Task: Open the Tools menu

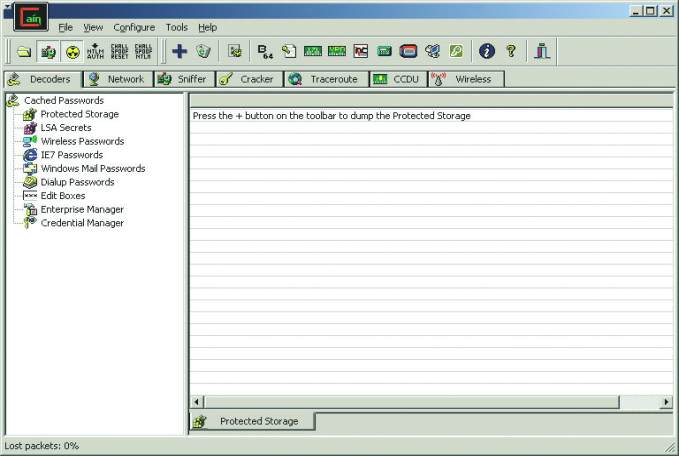Action: tap(176, 27)
